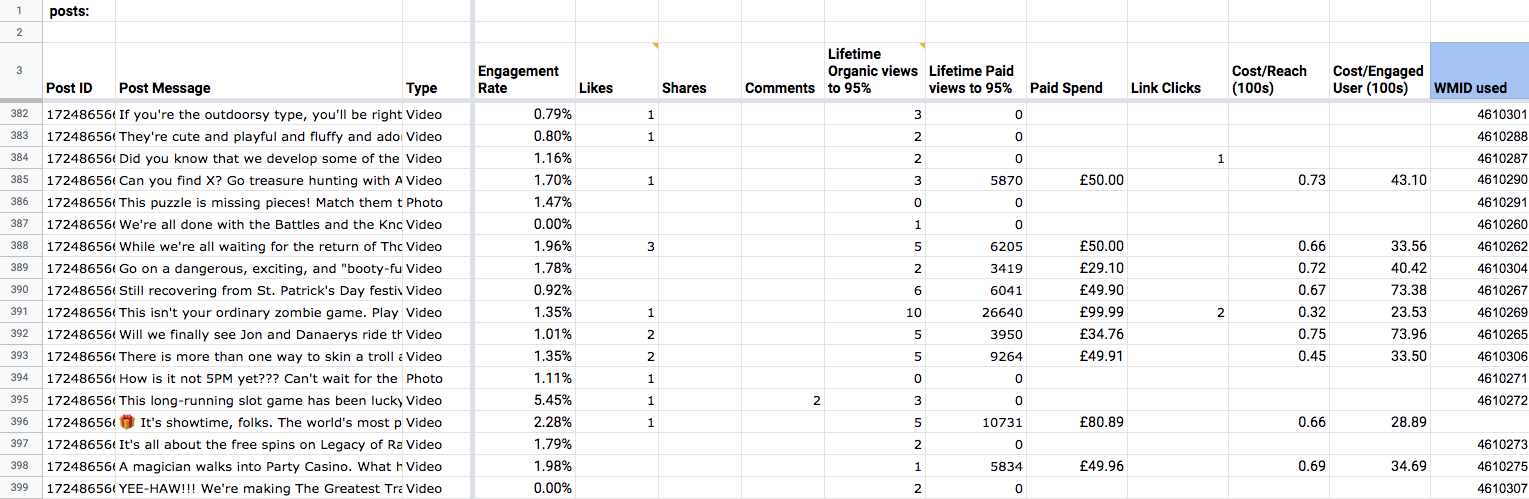Select row number 382 header
The width and height of the screenshot is (1529, 499).
pos(21,115)
